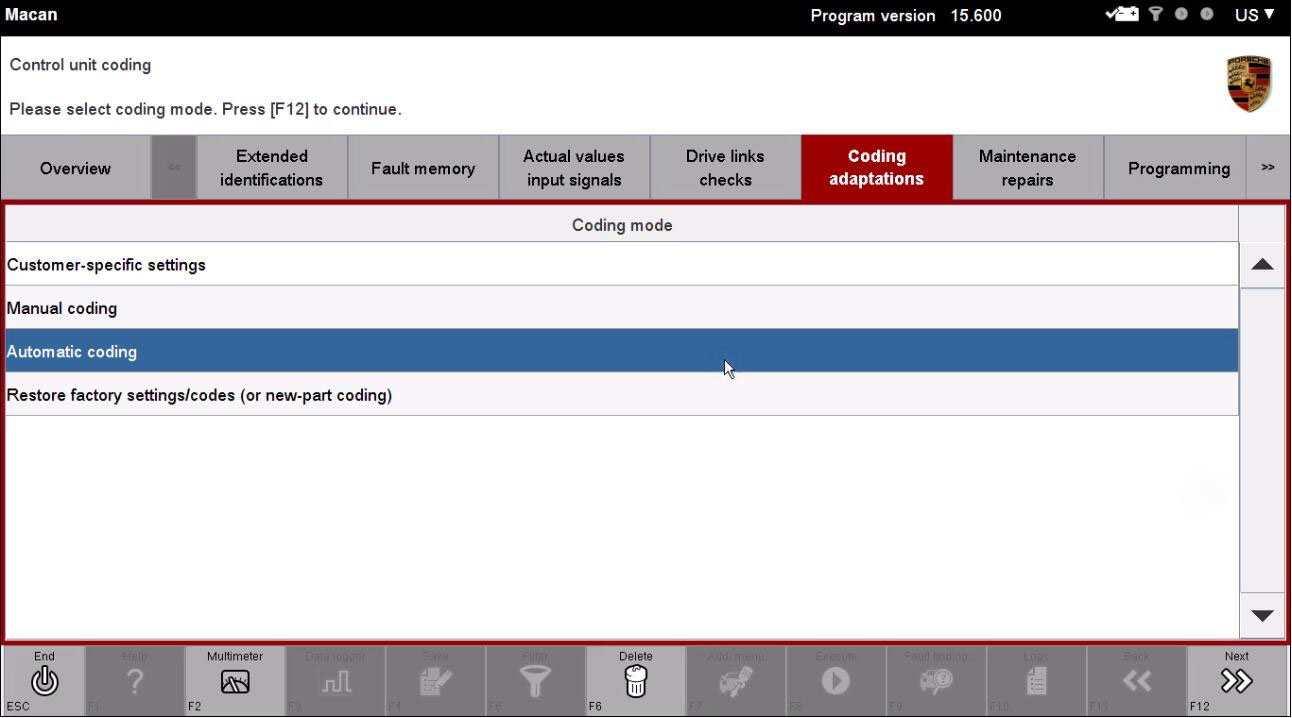Click the Porsche crest logo
The width and height of the screenshot is (1292, 718).
click(x=1249, y=84)
